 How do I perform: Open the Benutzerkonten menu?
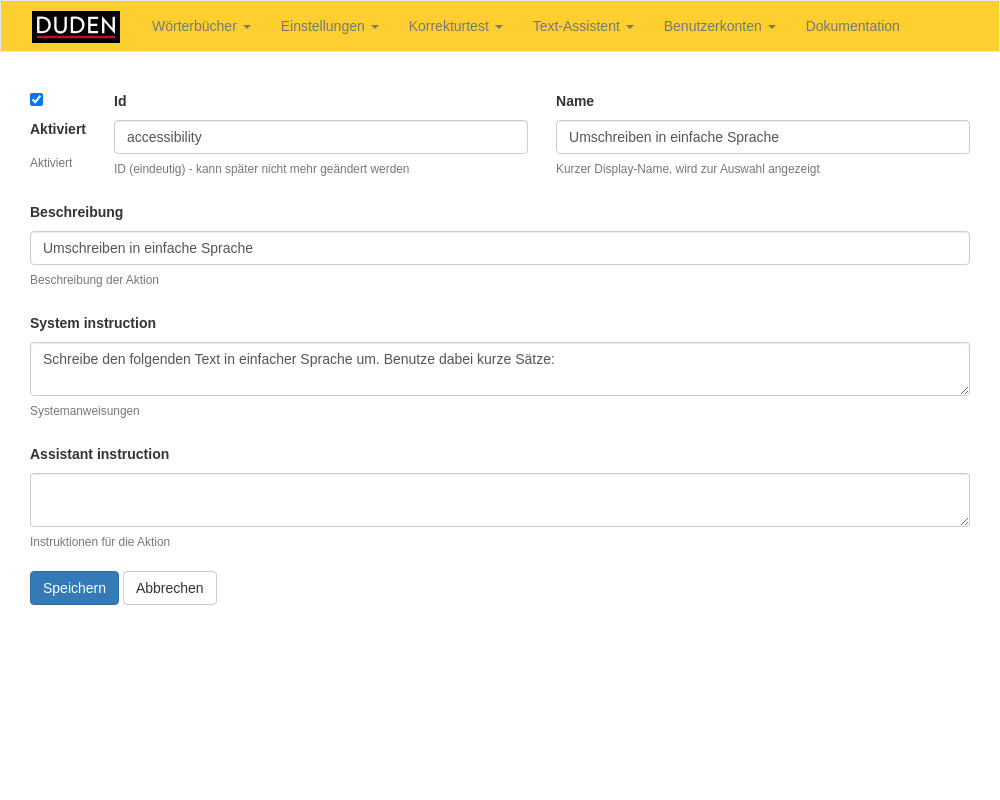click(719, 26)
